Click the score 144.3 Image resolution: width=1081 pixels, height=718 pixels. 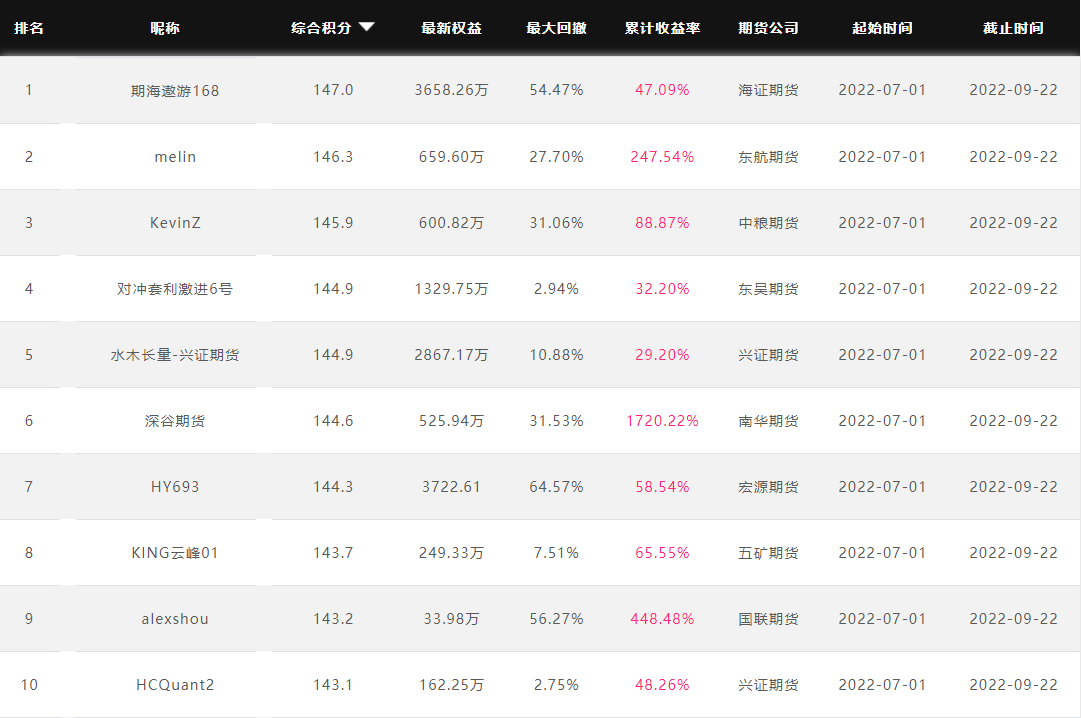tap(333, 487)
